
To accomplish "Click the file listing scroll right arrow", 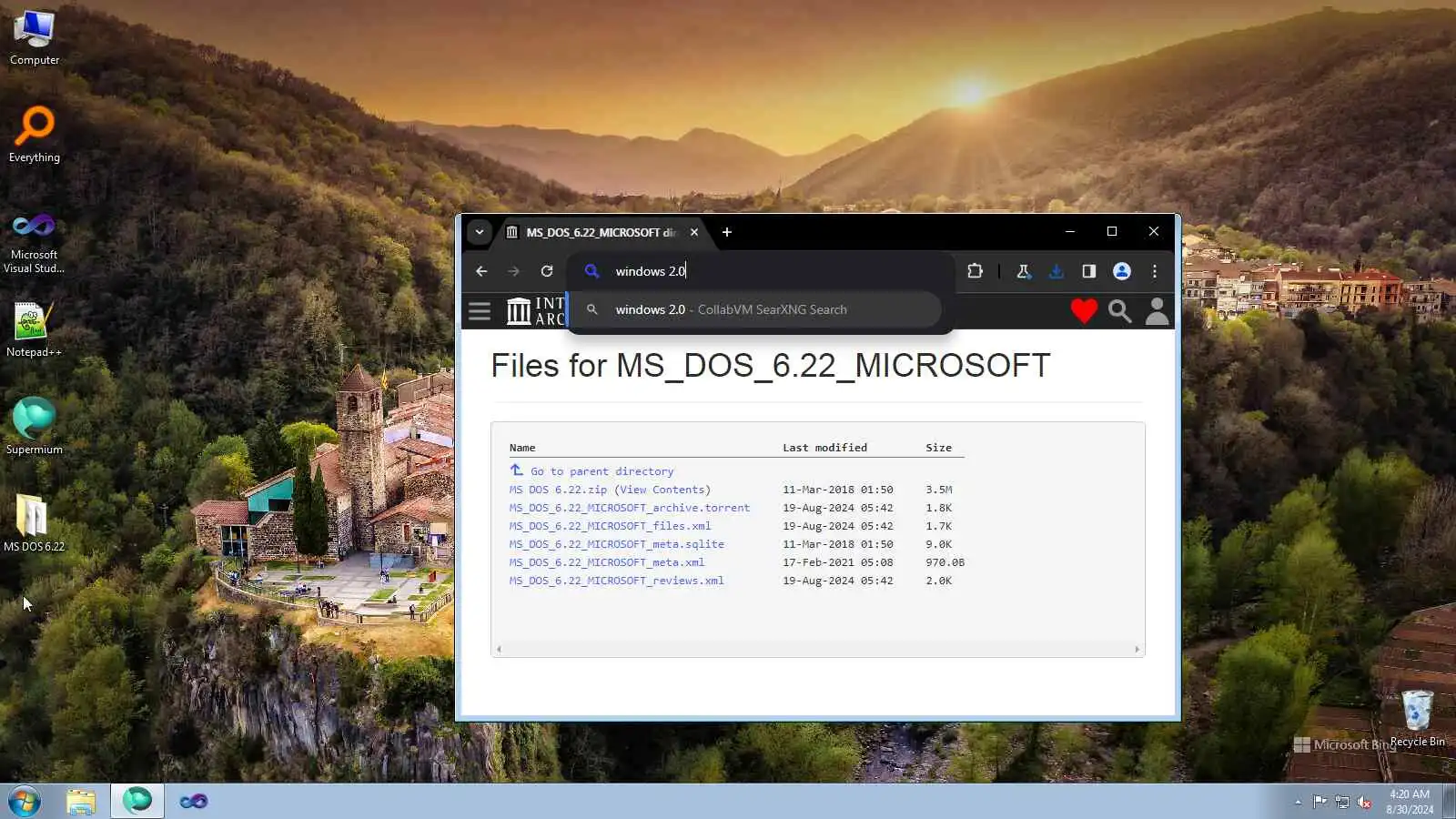I will (1137, 649).
